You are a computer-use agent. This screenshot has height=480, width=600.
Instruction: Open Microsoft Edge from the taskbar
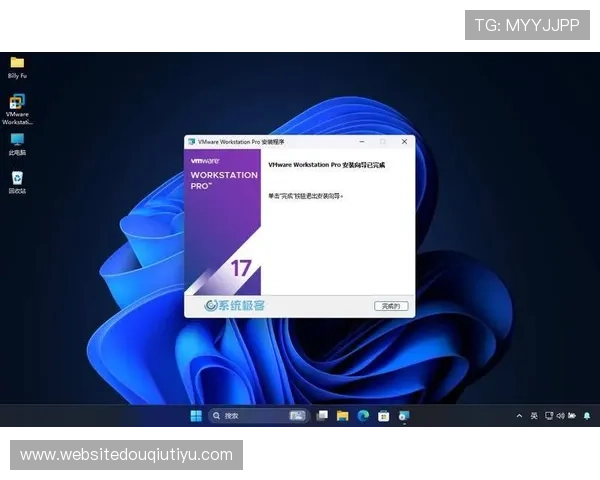tap(362, 415)
